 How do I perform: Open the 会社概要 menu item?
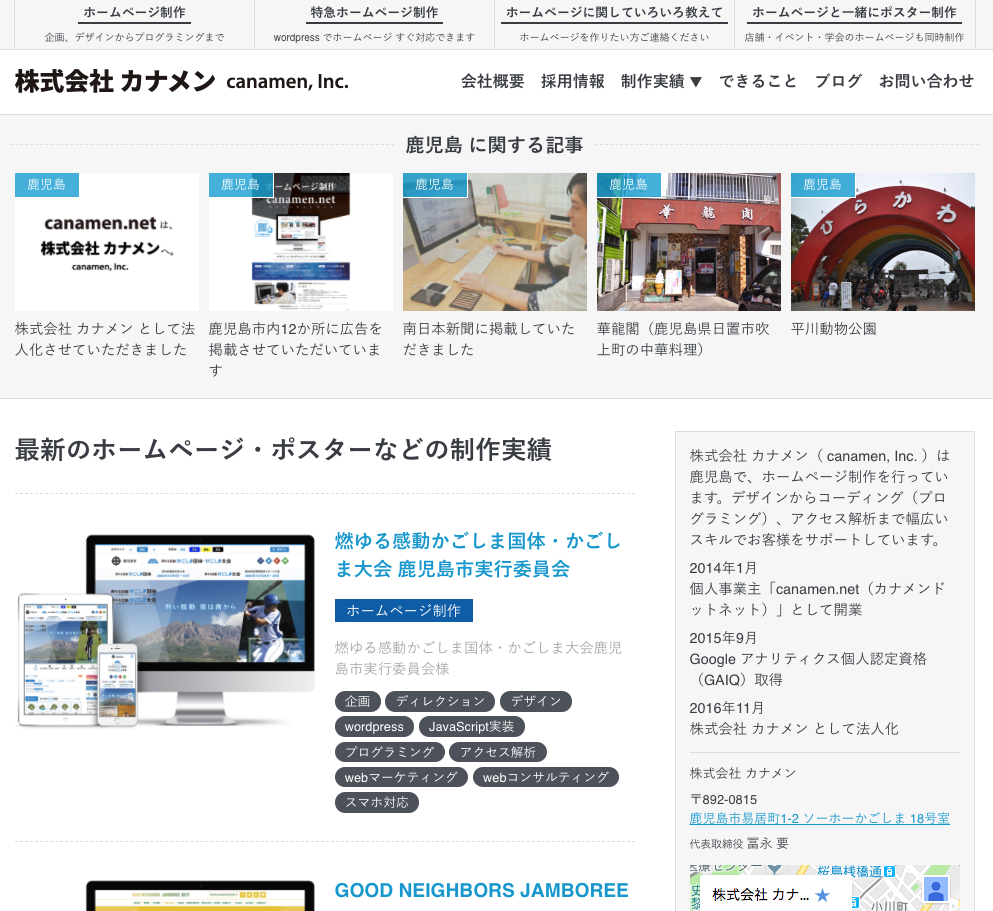pyautogui.click(x=493, y=82)
